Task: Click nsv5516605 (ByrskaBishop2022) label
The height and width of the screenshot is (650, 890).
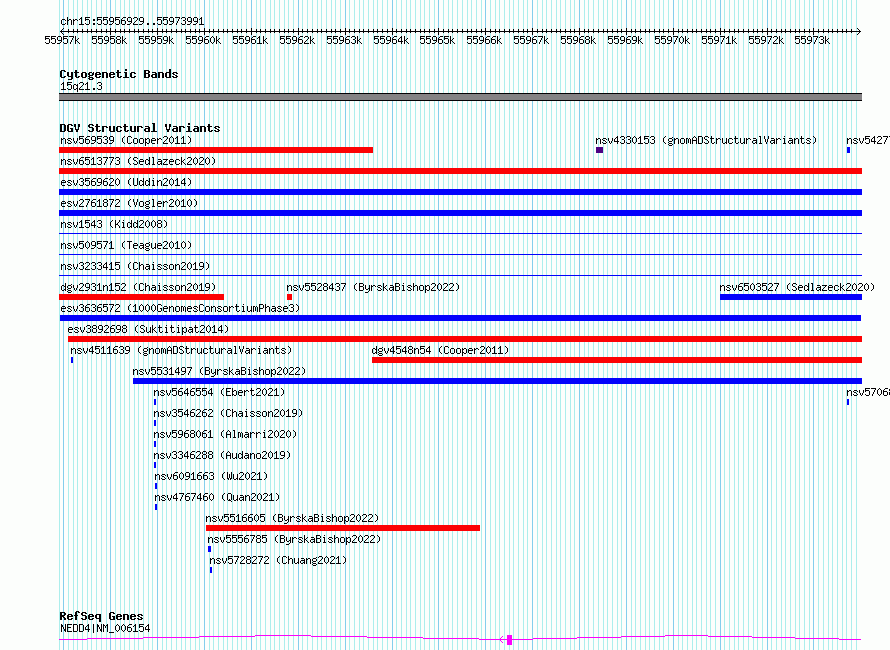Action: (x=292, y=518)
